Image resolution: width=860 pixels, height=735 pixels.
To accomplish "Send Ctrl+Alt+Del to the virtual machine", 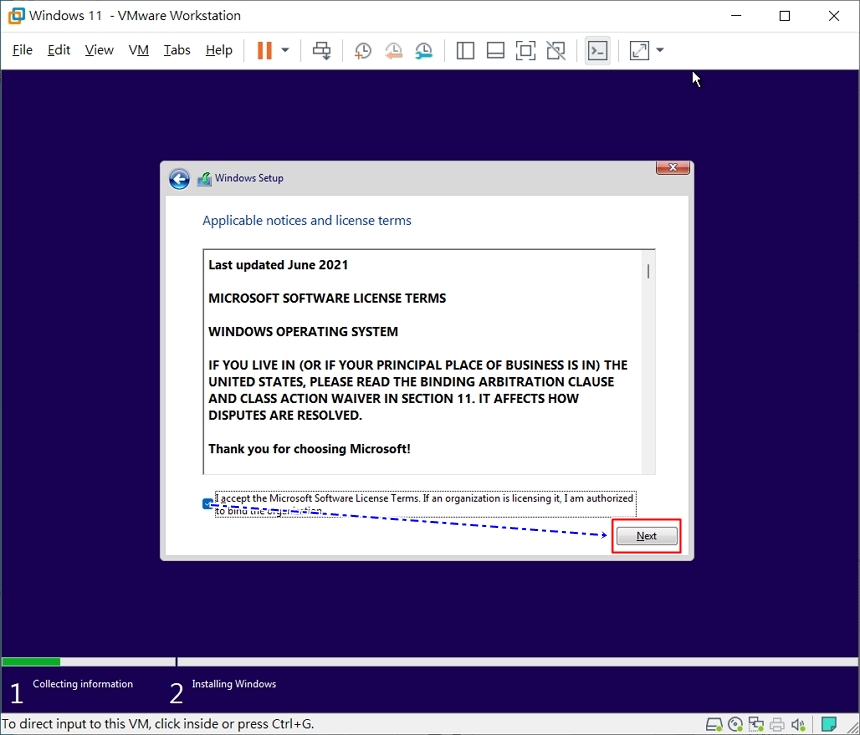I will pos(322,50).
